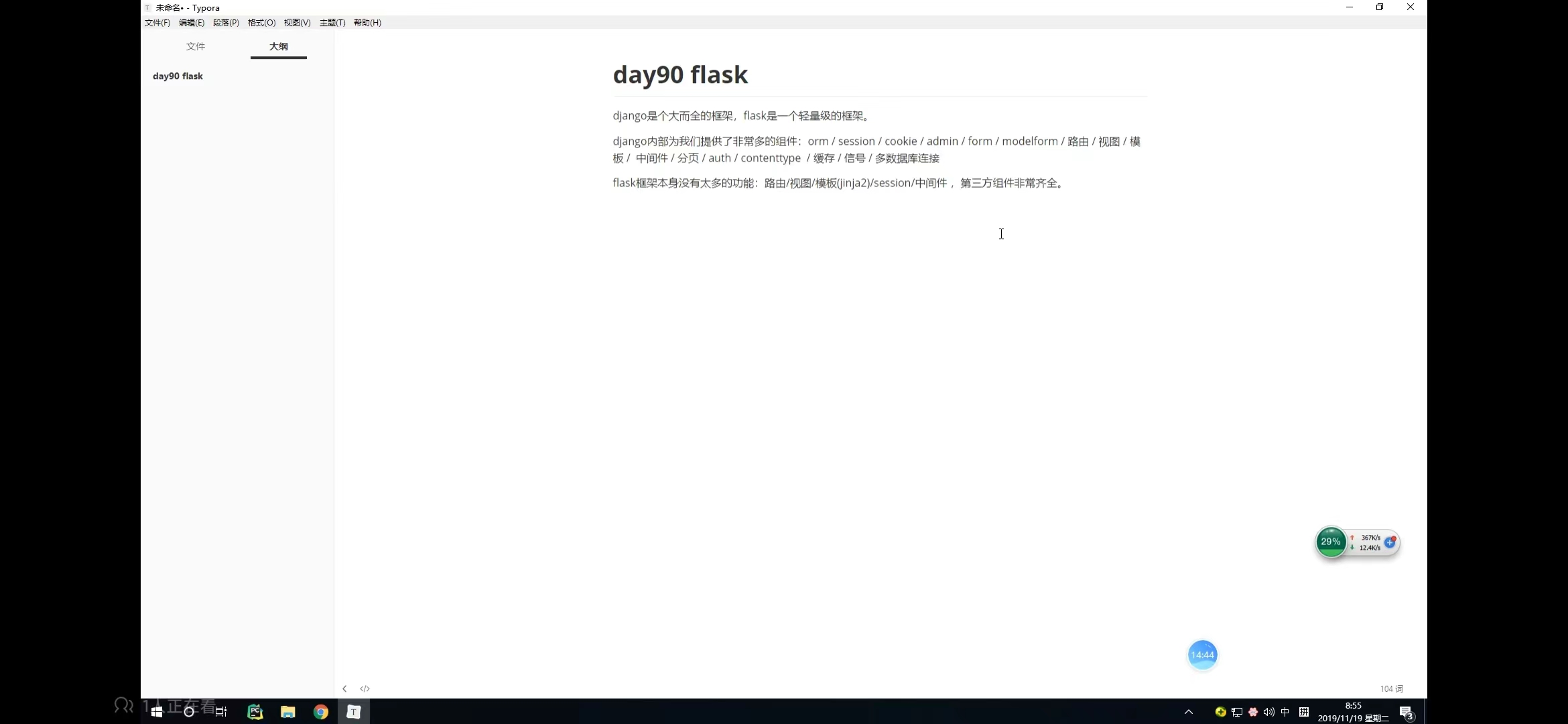Open PyCharm from the taskbar

[255, 712]
